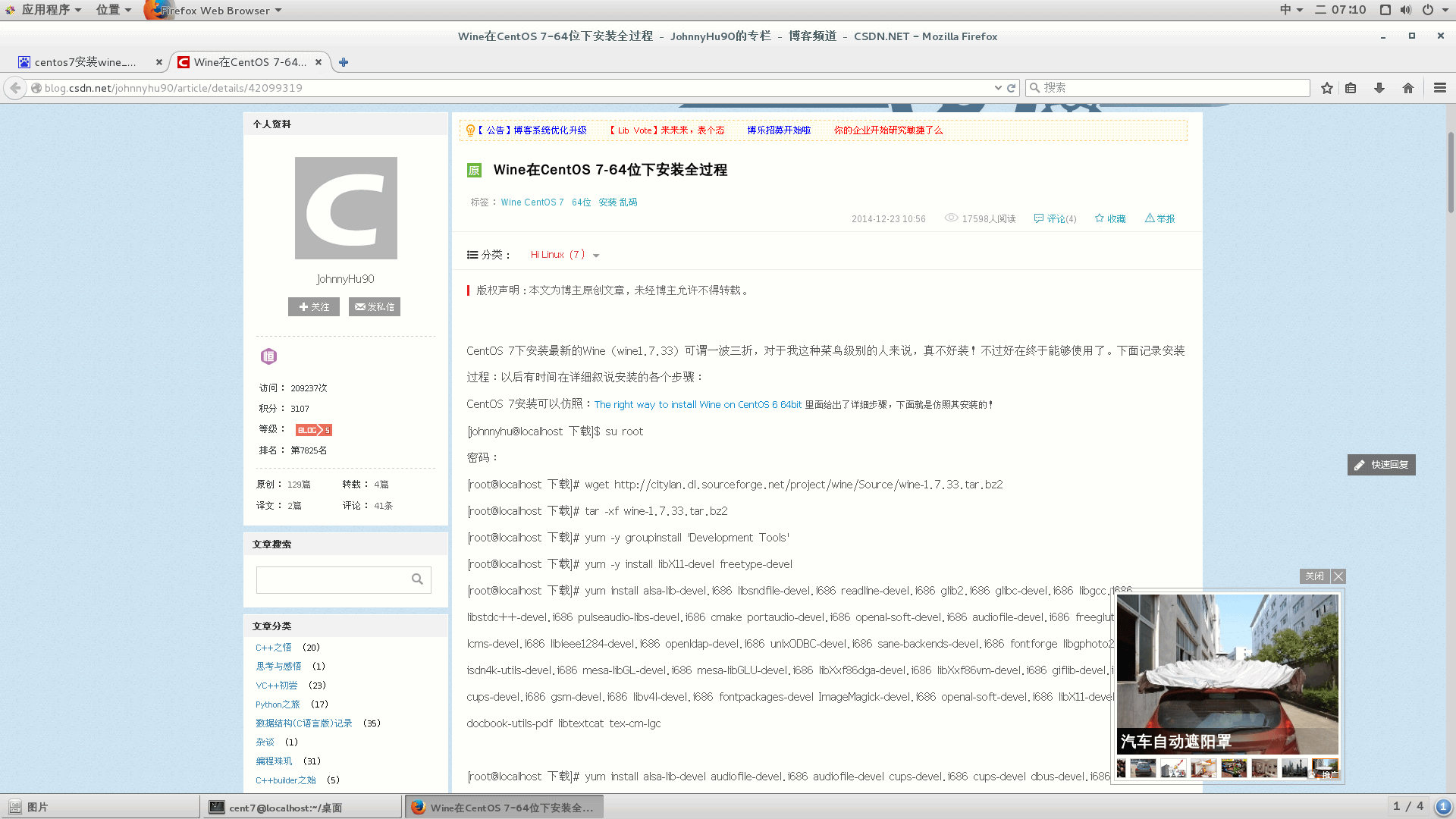Click the workspace switcher 1 / 4

coord(1408,806)
